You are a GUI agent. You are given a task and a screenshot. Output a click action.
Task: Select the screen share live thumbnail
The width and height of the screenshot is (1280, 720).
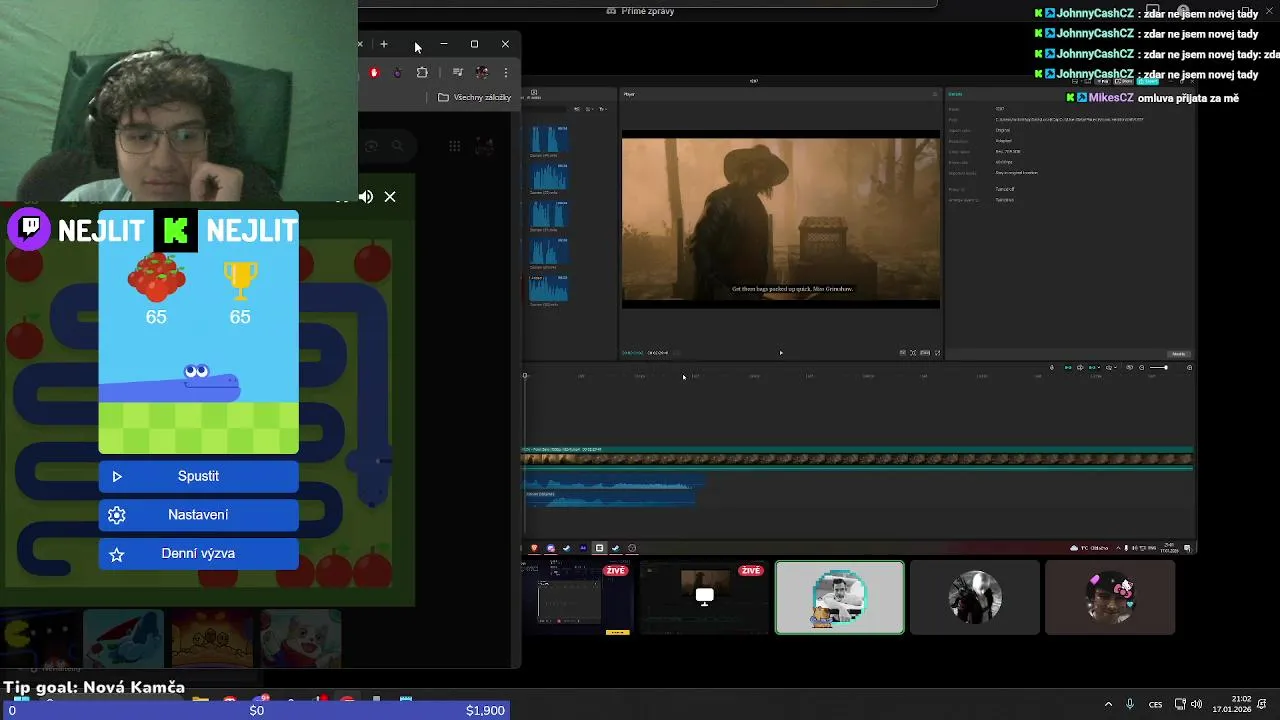704,598
